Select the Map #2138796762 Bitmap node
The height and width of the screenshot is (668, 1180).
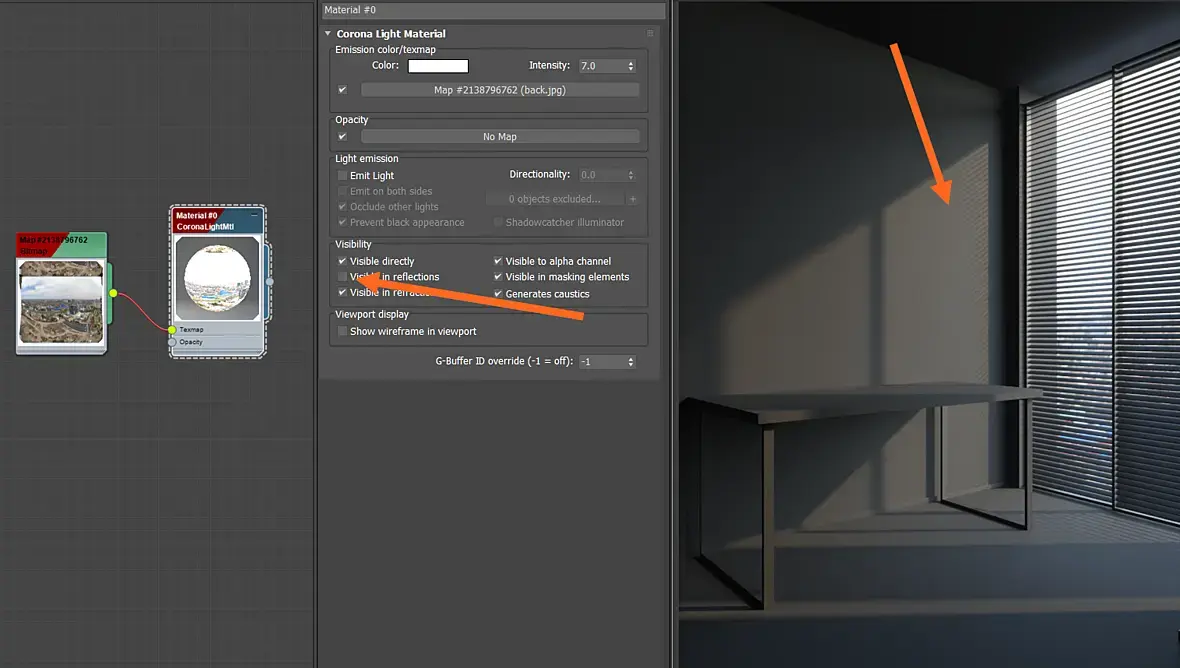click(62, 244)
